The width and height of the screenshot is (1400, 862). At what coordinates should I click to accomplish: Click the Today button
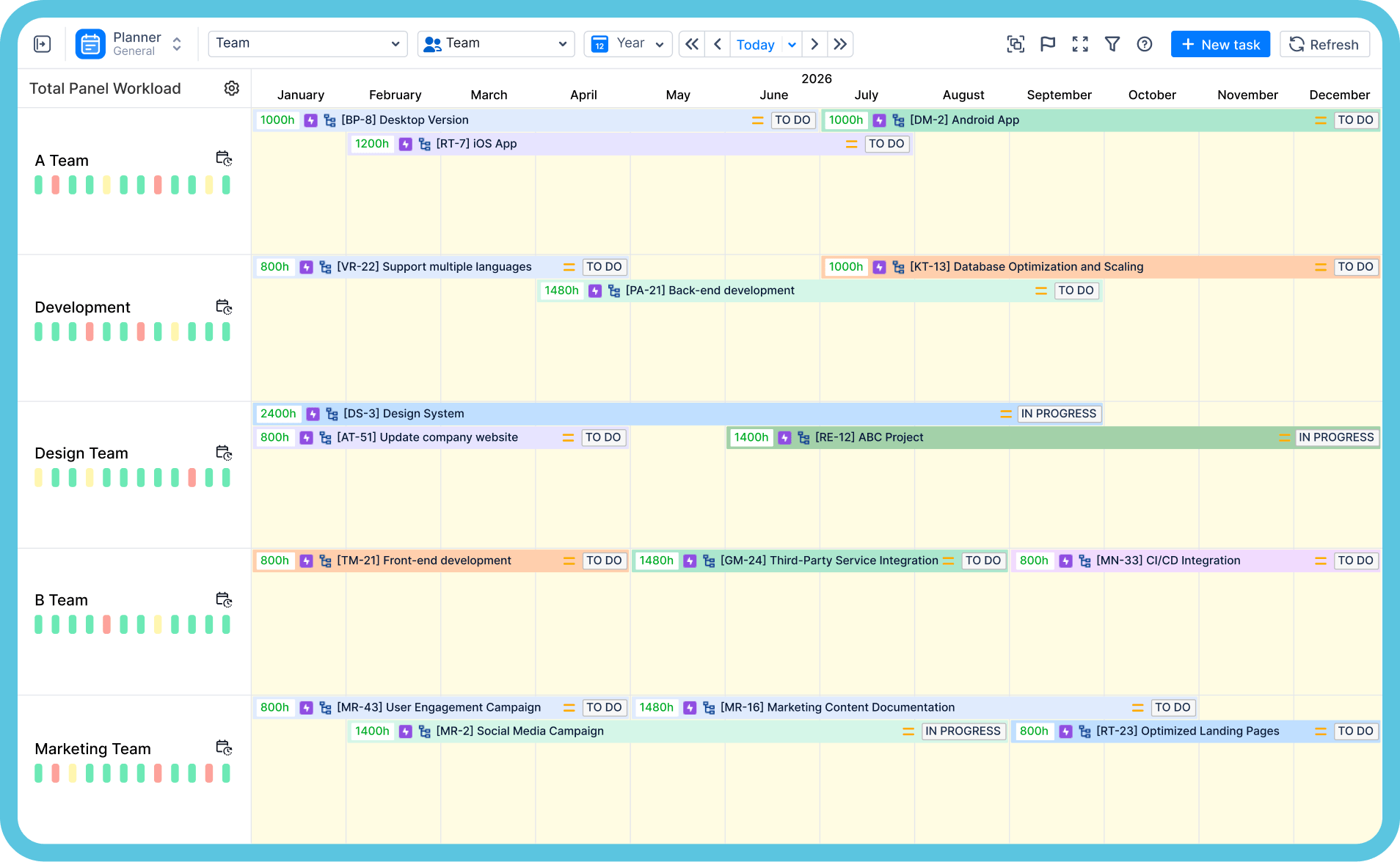[756, 45]
